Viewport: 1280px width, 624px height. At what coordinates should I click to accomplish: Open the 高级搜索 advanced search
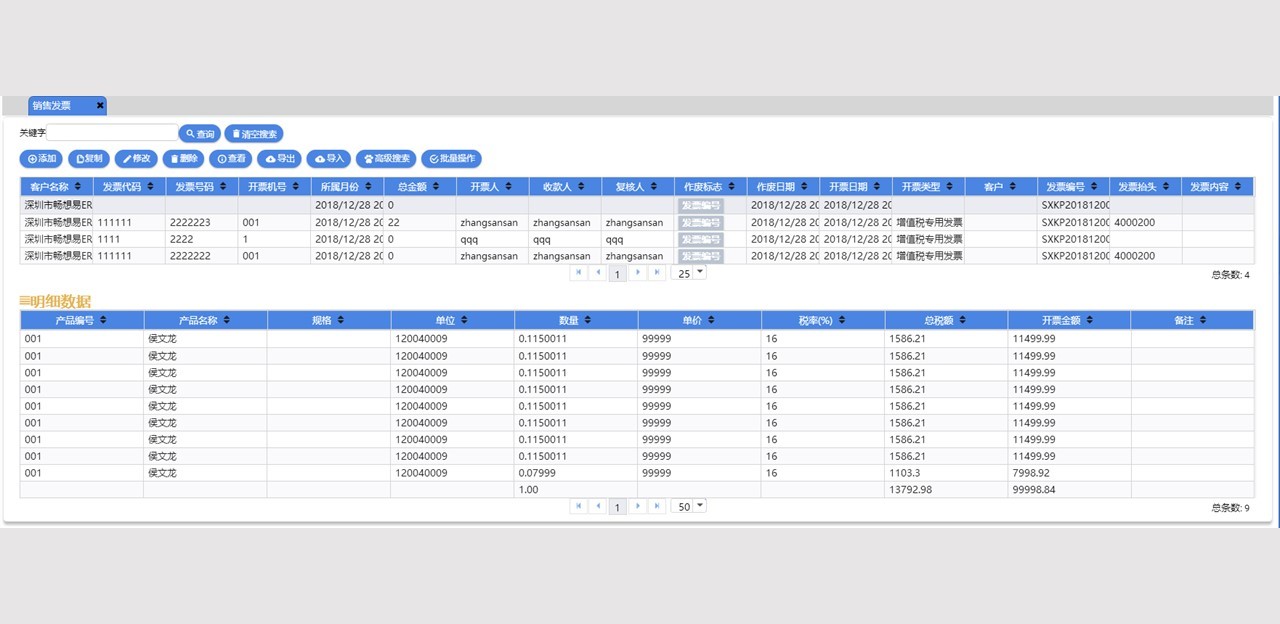click(x=386, y=159)
